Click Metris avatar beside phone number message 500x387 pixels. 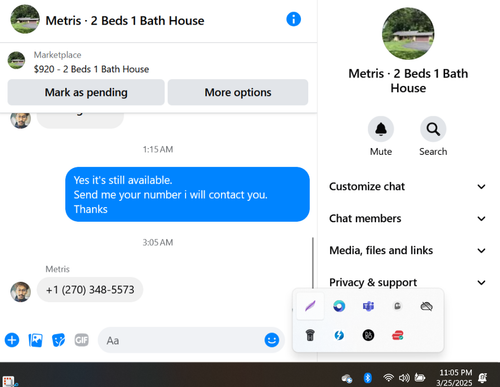(x=20, y=292)
